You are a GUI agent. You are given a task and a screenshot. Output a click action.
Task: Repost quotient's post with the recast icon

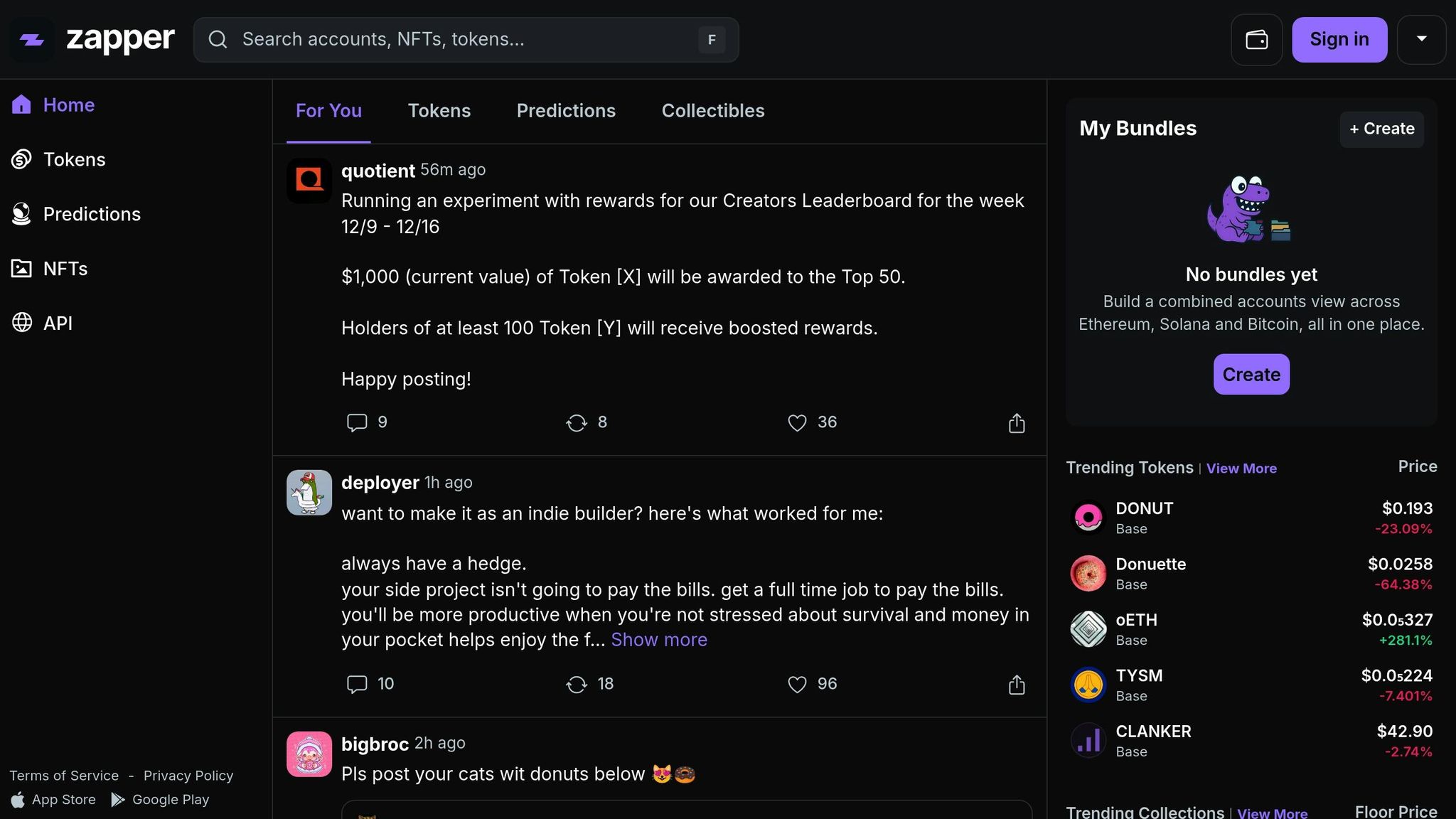pos(576,422)
